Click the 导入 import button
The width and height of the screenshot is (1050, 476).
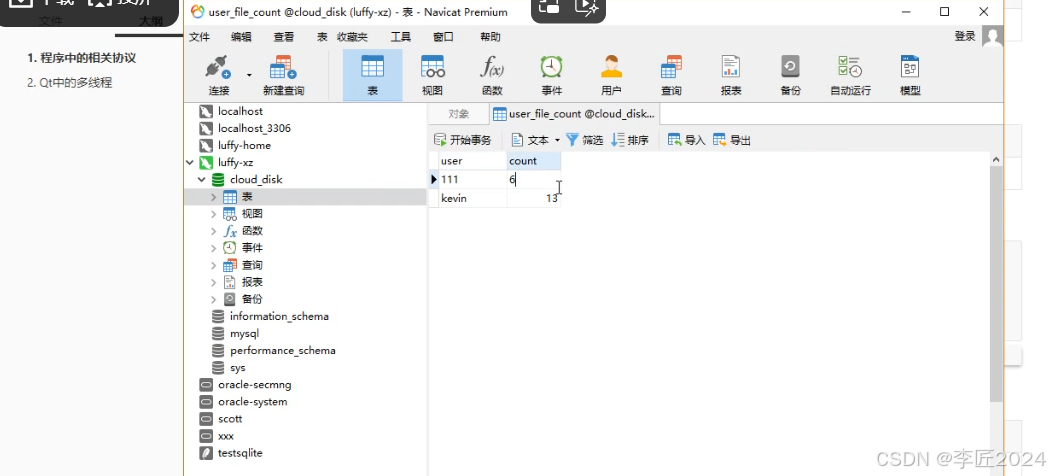tap(687, 140)
